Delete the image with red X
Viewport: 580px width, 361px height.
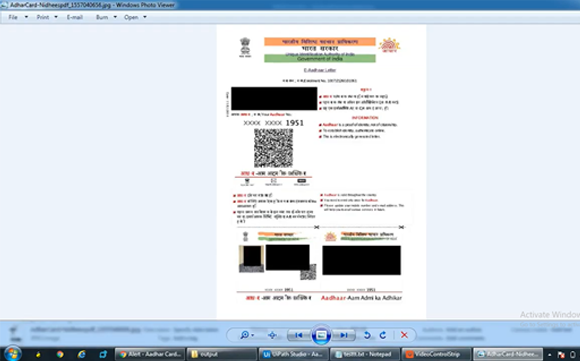point(404,335)
